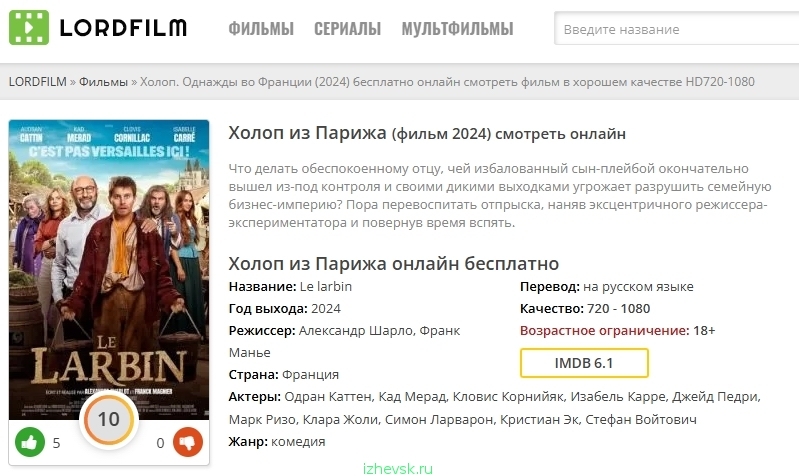Go to LORDFILM breadcrumb home link
The width and height of the screenshot is (799, 476).
pos(38,82)
